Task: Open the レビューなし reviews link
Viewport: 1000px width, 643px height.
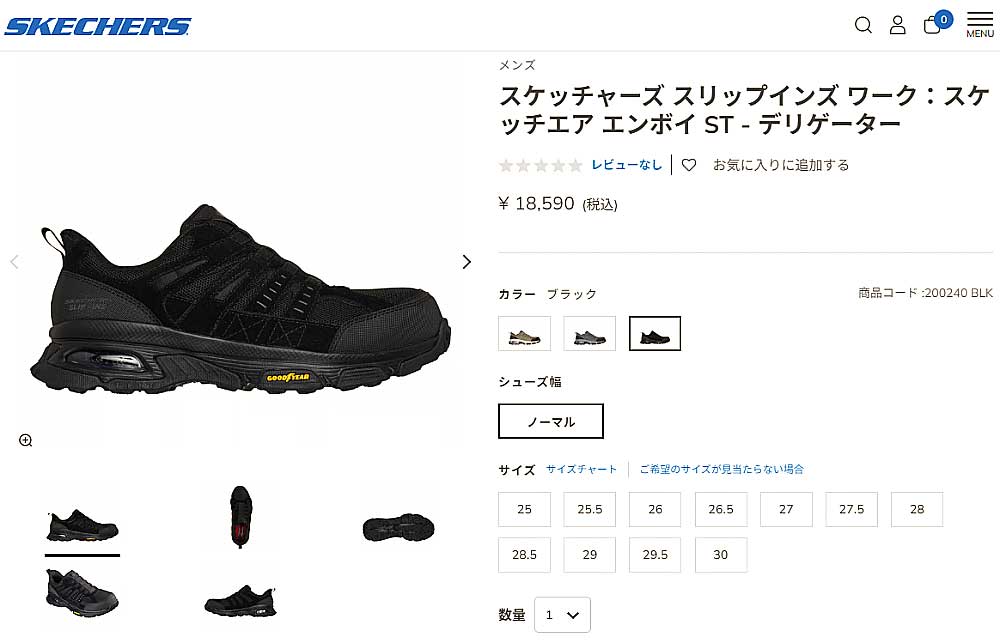Action: pos(627,165)
